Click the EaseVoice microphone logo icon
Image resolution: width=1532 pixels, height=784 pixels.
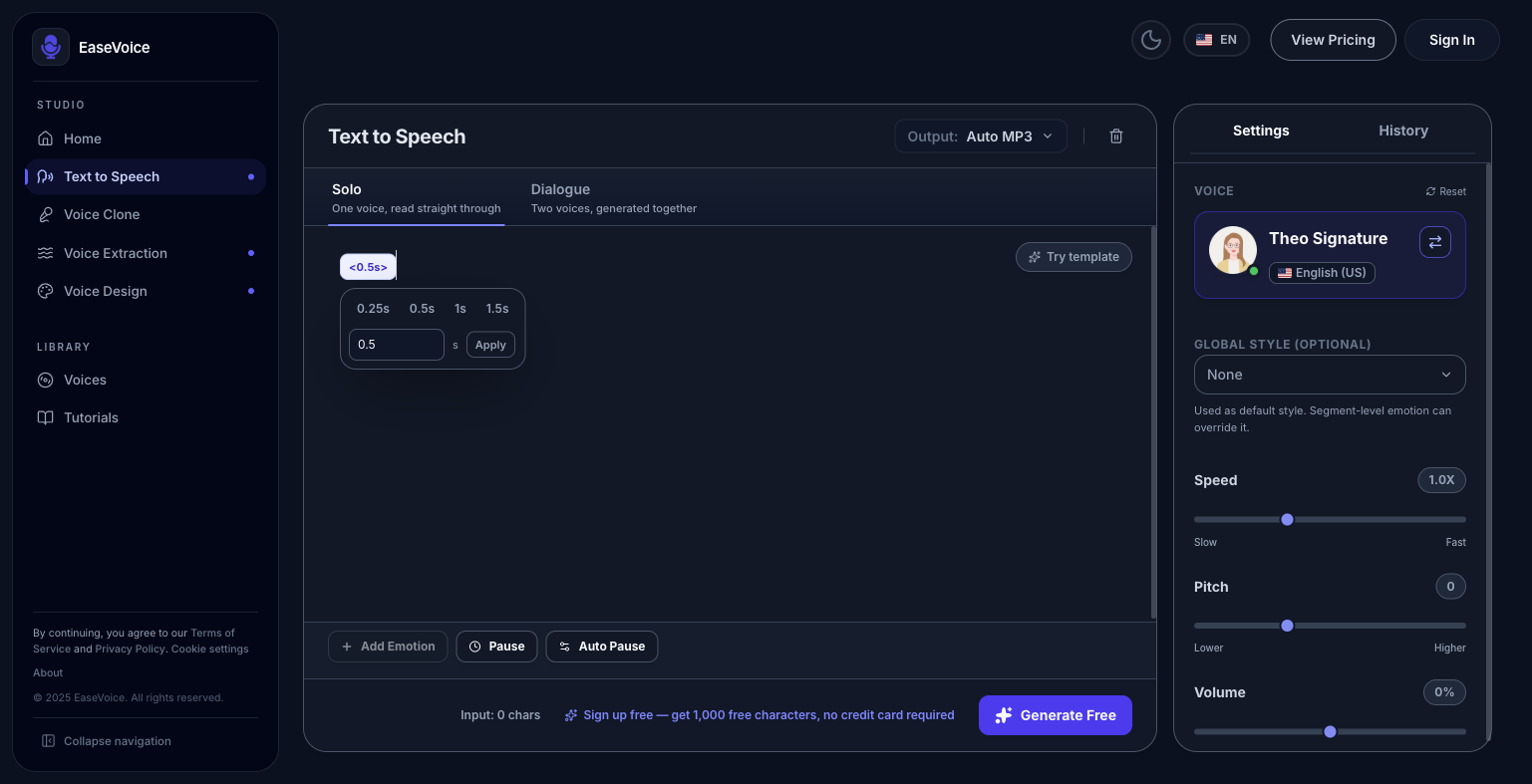(x=51, y=47)
